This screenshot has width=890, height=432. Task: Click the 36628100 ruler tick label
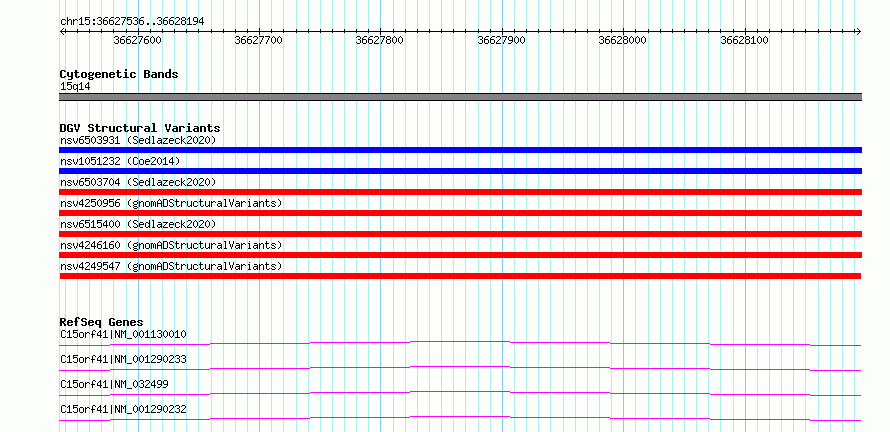(744, 40)
